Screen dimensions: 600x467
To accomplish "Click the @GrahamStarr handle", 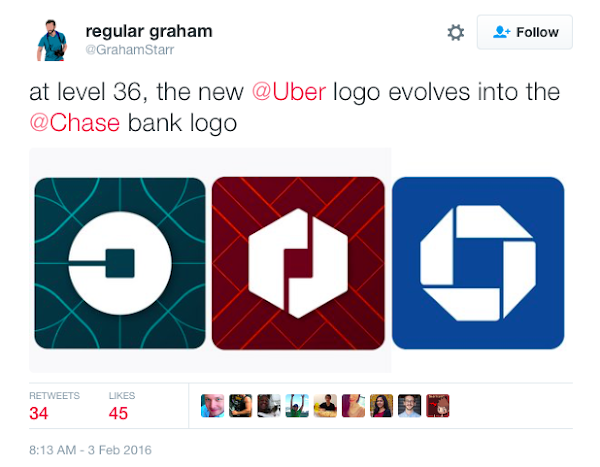I will click(x=130, y=50).
